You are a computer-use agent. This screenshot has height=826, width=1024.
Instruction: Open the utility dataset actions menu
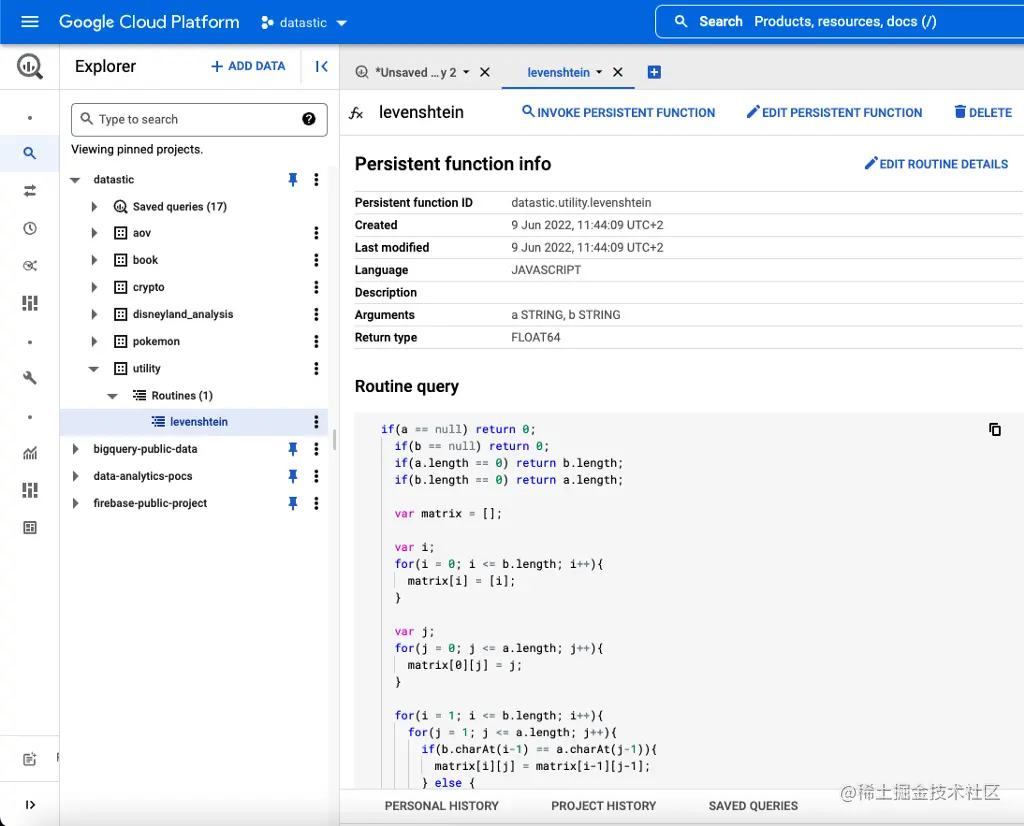tap(316, 368)
